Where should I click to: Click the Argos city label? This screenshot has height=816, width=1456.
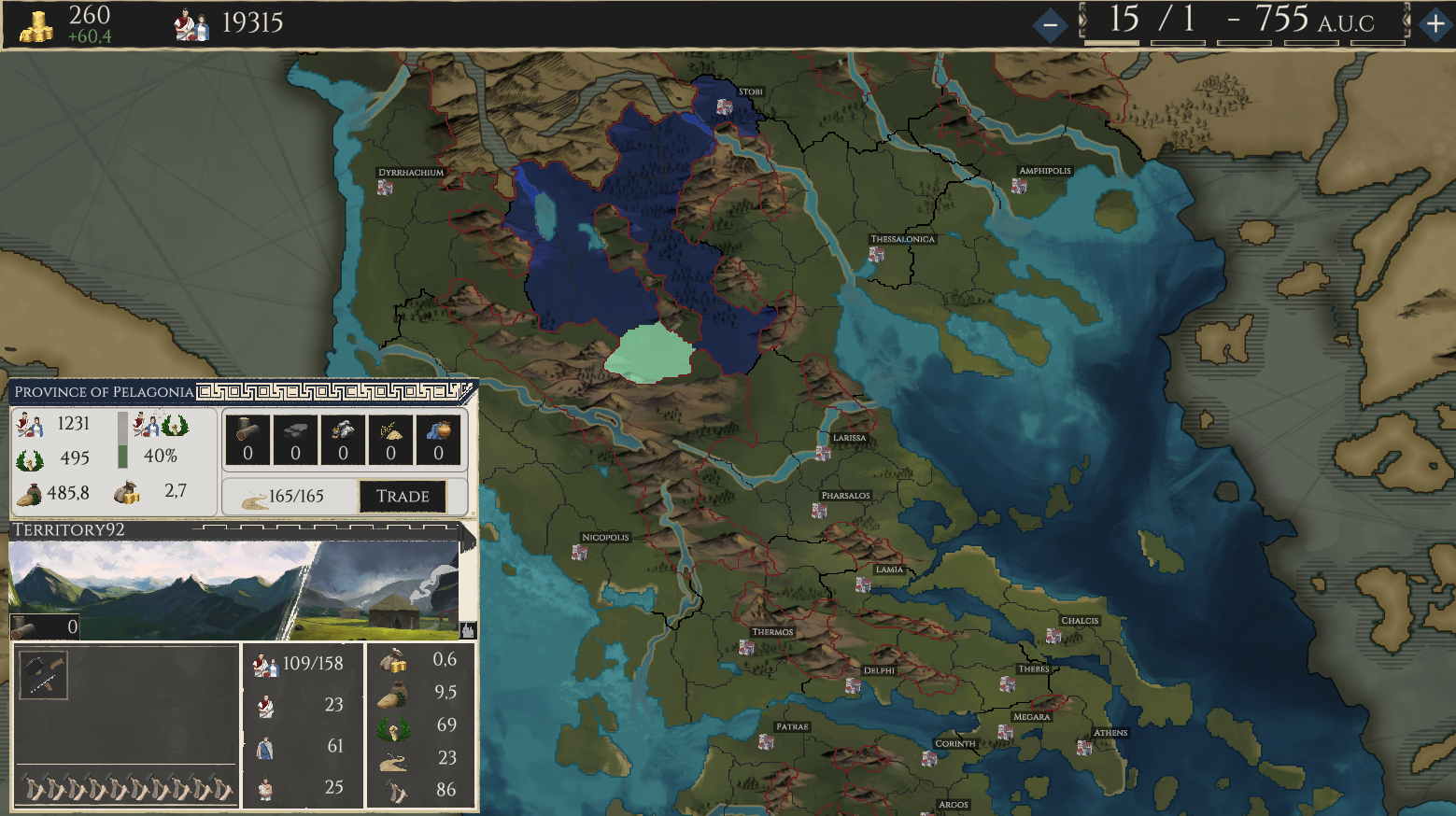tap(954, 804)
